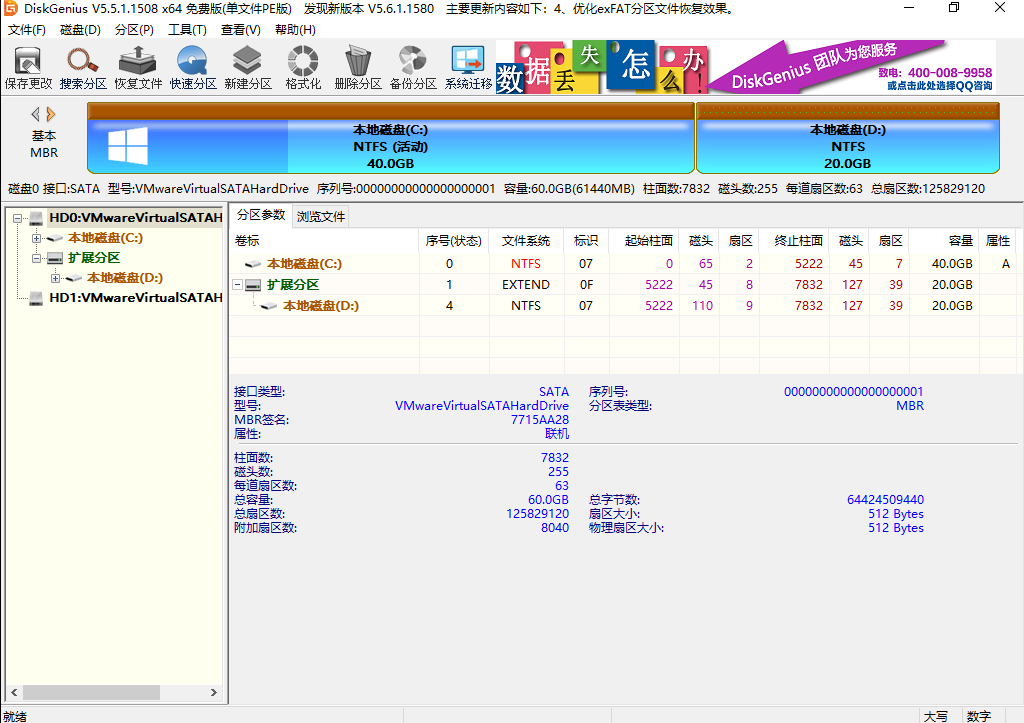Open the 备份分区 (Backup Partition) tool

click(x=413, y=66)
